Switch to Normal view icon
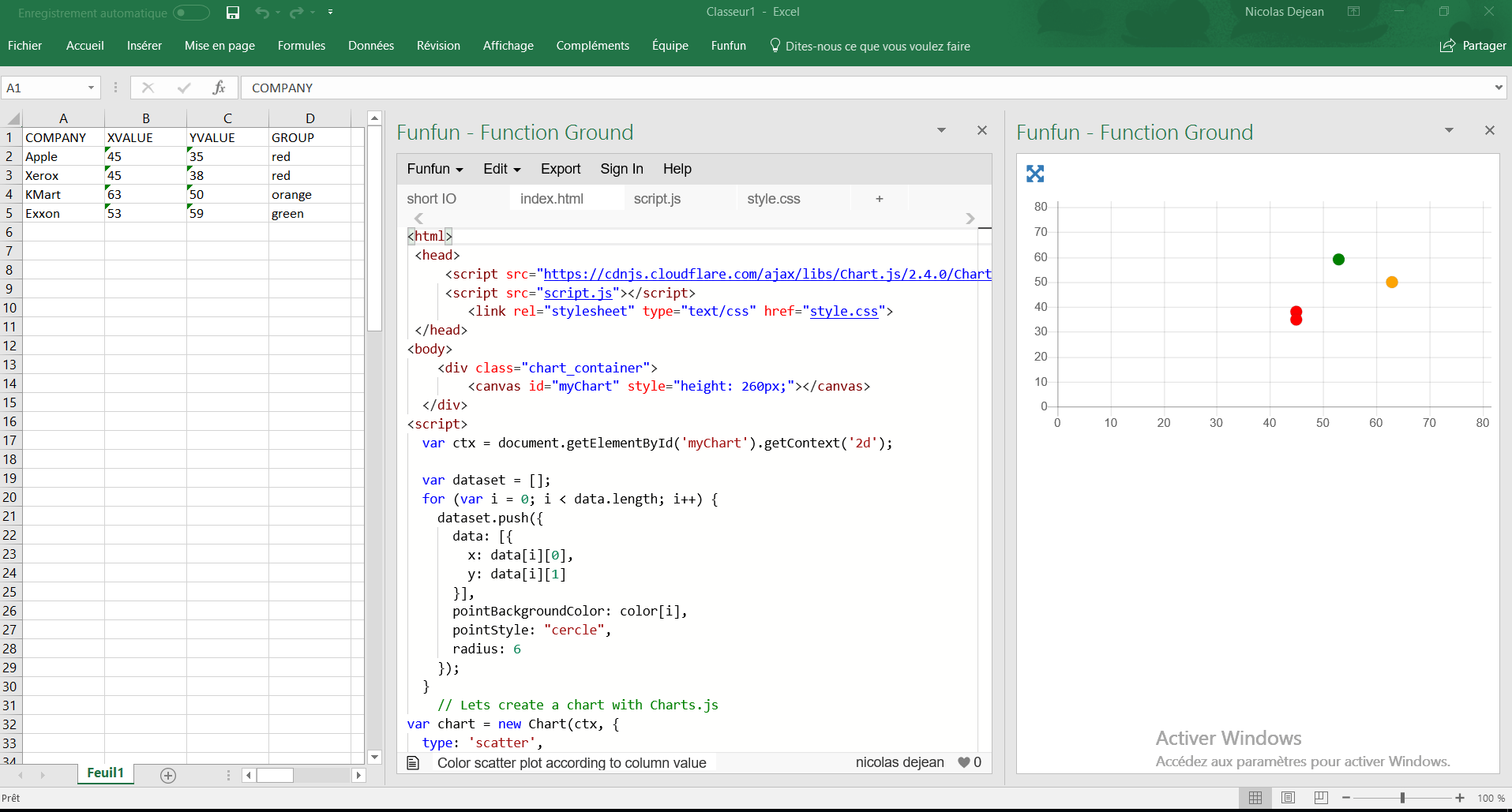Screen dimensions: 1512x812 click(1255, 798)
